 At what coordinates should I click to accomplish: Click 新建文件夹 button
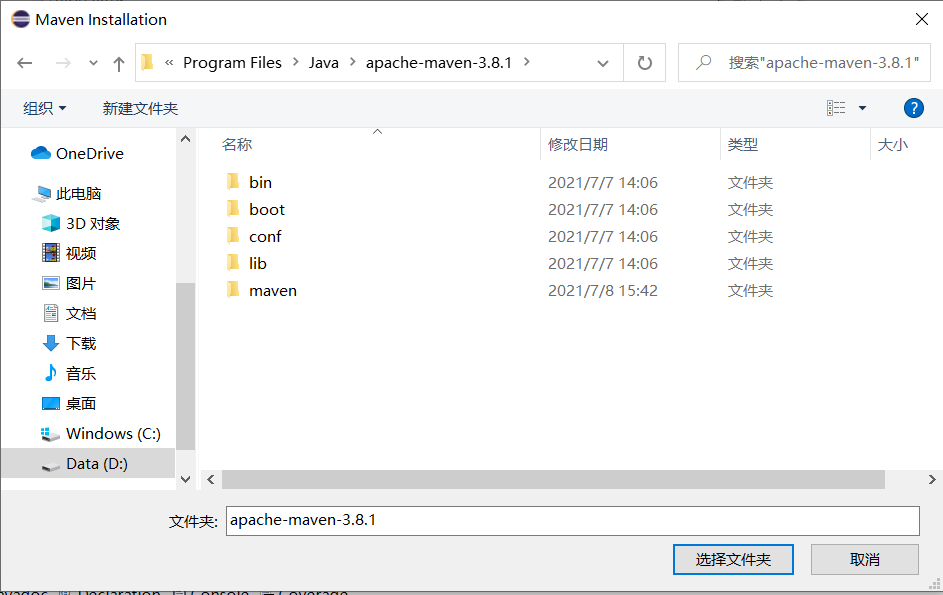[x=140, y=108]
